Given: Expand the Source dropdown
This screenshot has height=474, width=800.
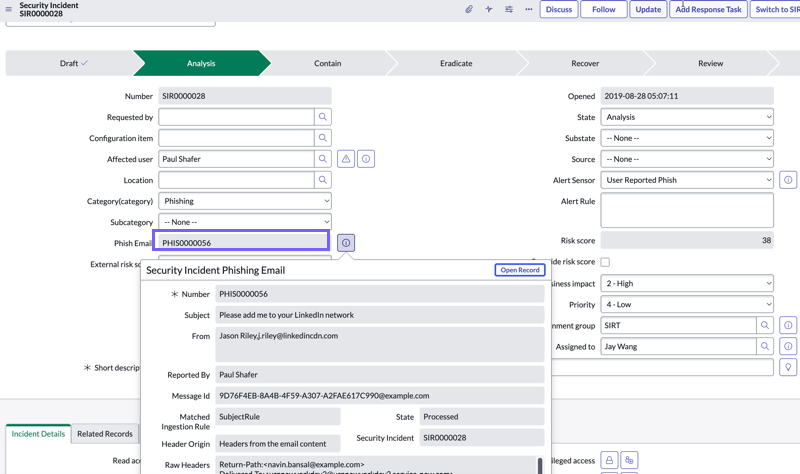Looking at the screenshot, I should (687, 159).
